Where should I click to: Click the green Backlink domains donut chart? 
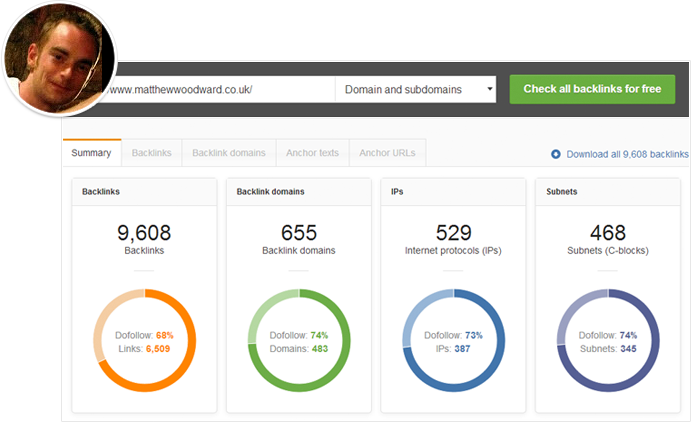(299, 339)
